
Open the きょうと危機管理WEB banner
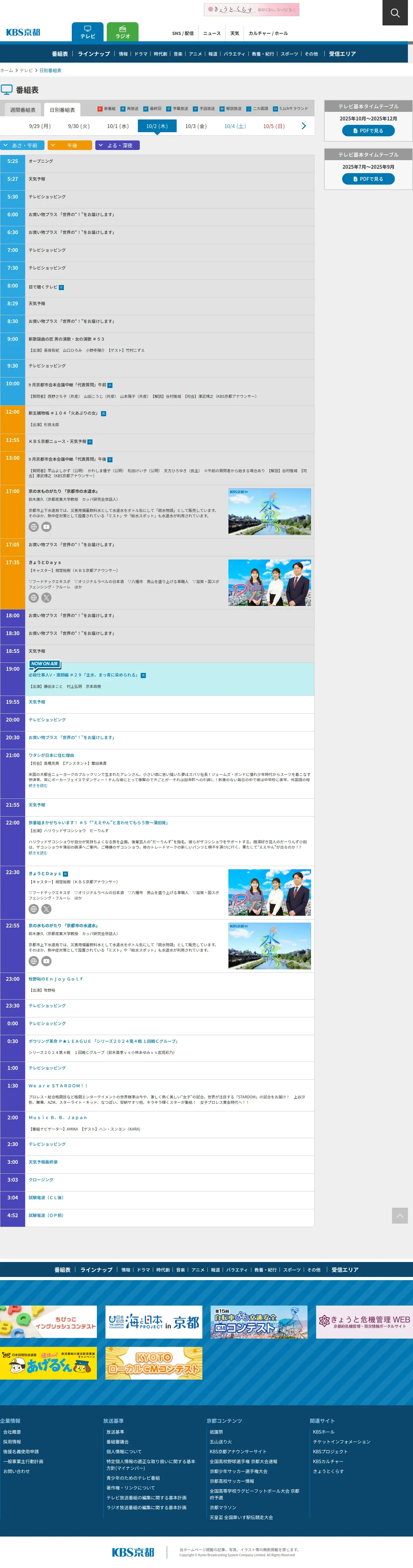(x=364, y=1322)
